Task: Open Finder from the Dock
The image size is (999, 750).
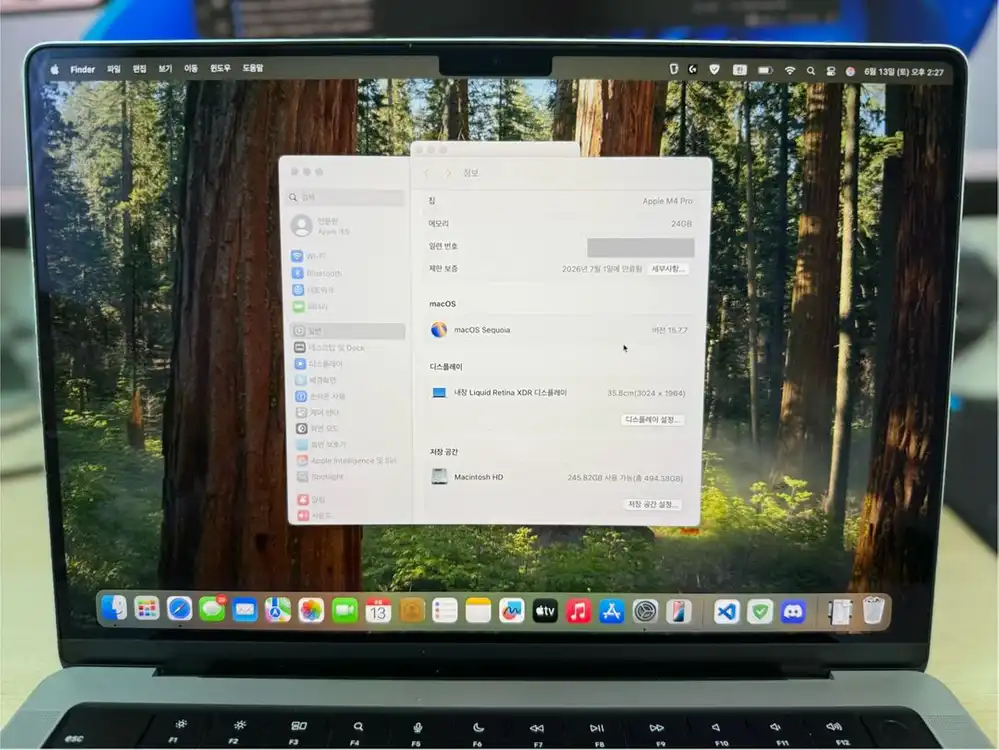Action: pyautogui.click(x=115, y=608)
